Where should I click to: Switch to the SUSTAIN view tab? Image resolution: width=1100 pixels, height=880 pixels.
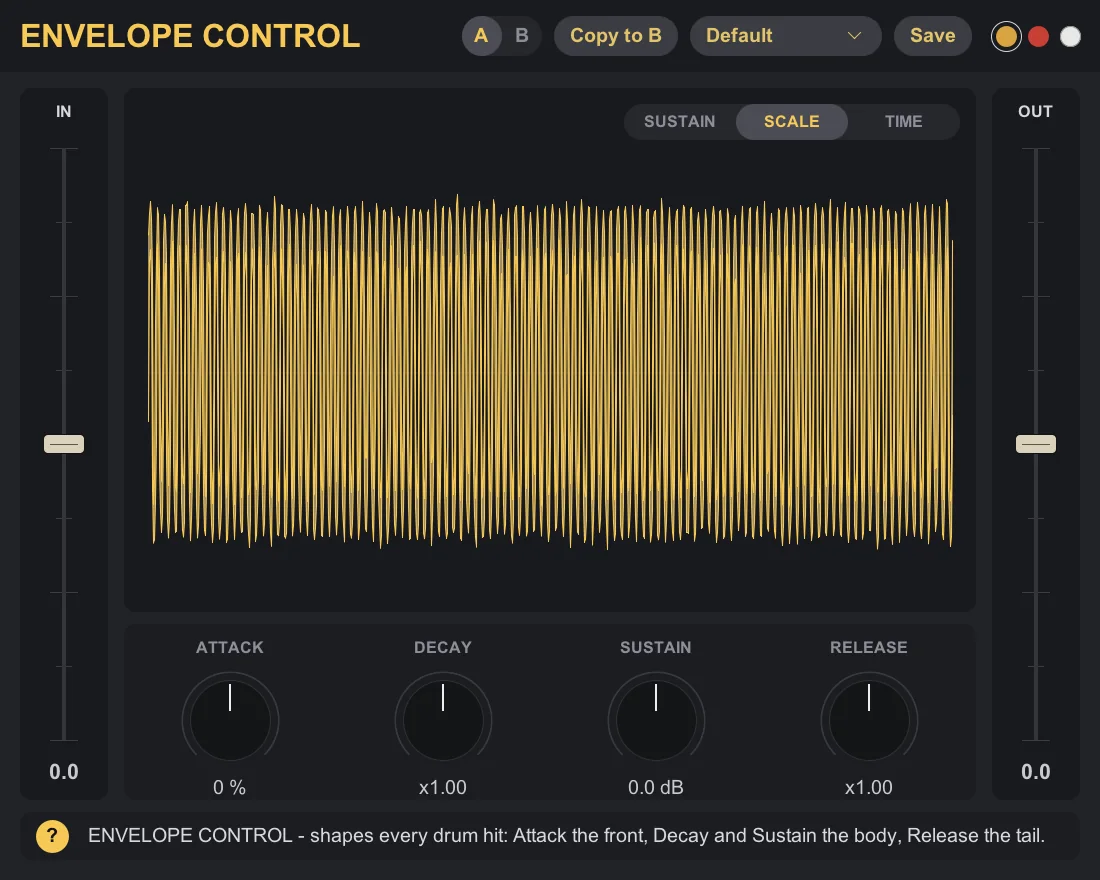pos(680,121)
